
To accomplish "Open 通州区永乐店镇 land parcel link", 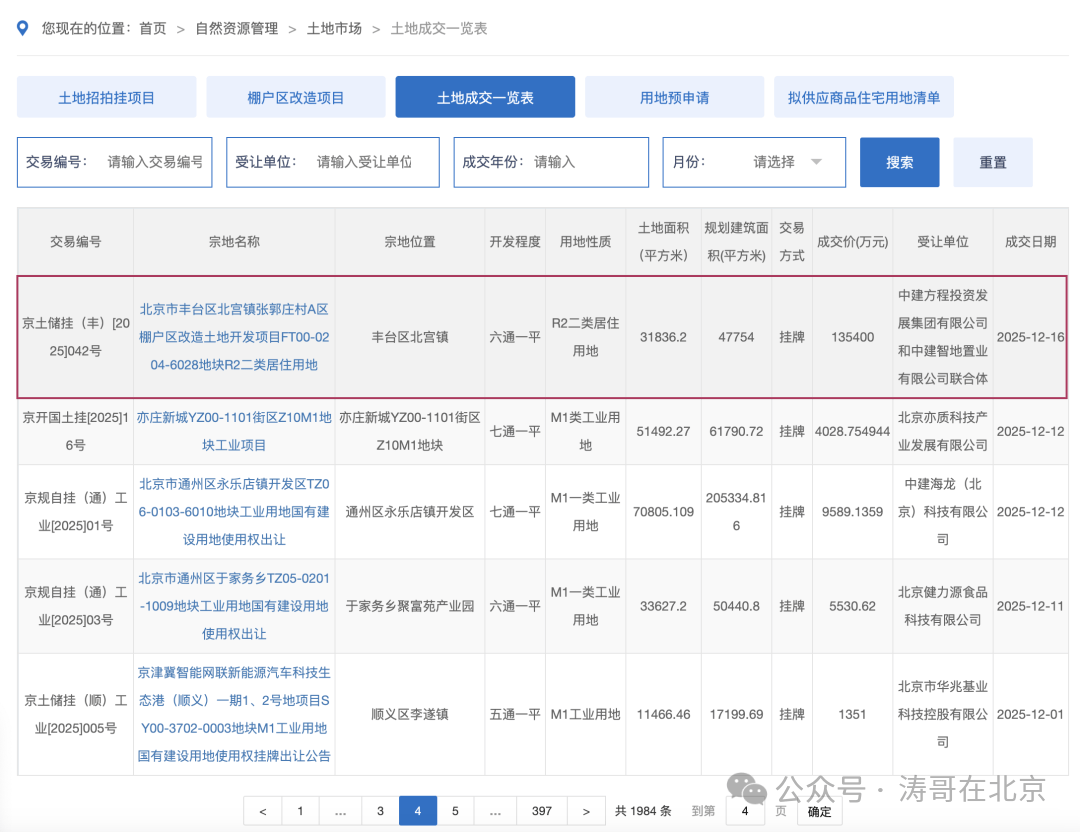I will pos(234,511).
